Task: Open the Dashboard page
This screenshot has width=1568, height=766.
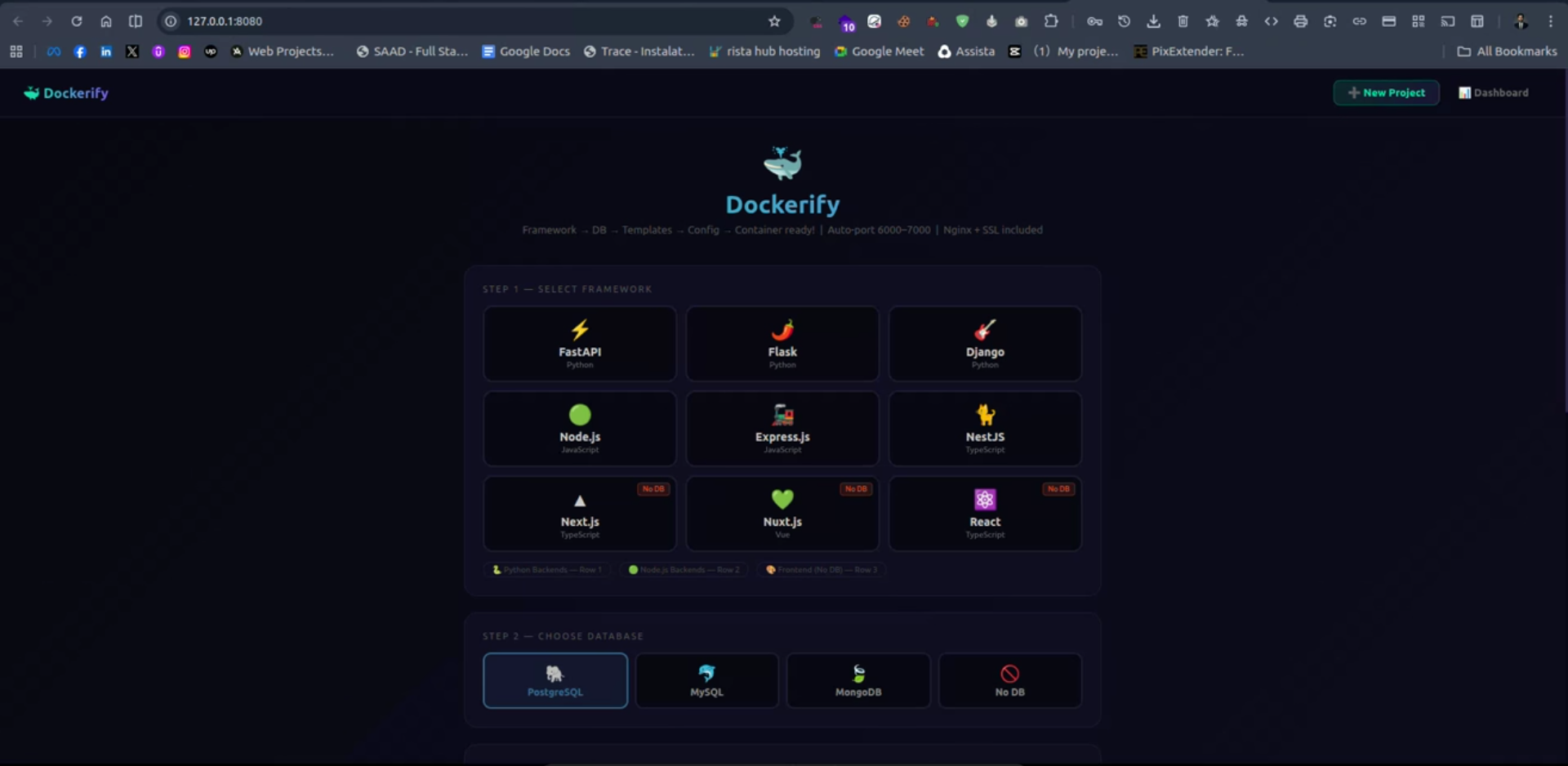Action: point(1494,93)
